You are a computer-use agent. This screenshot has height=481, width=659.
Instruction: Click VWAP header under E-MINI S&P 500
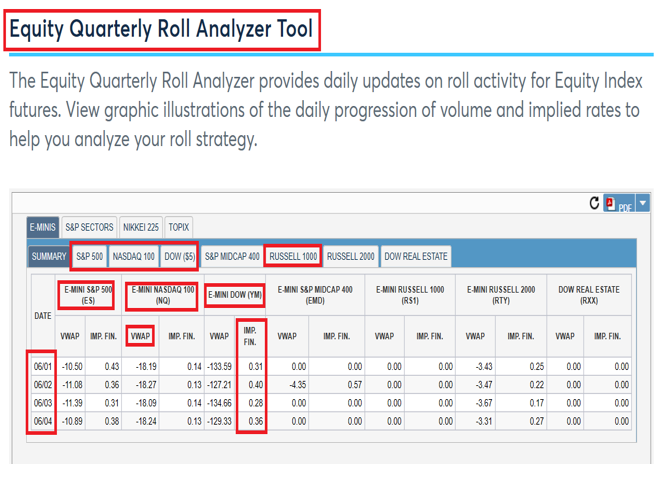pos(70,336)
